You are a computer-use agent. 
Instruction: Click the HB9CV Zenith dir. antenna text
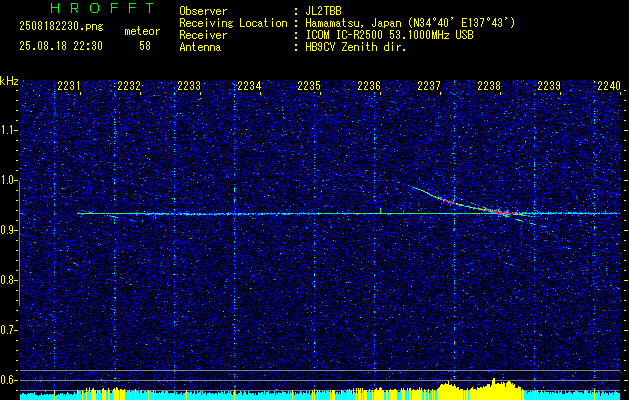pyautogui.click(x=356, y=47)
